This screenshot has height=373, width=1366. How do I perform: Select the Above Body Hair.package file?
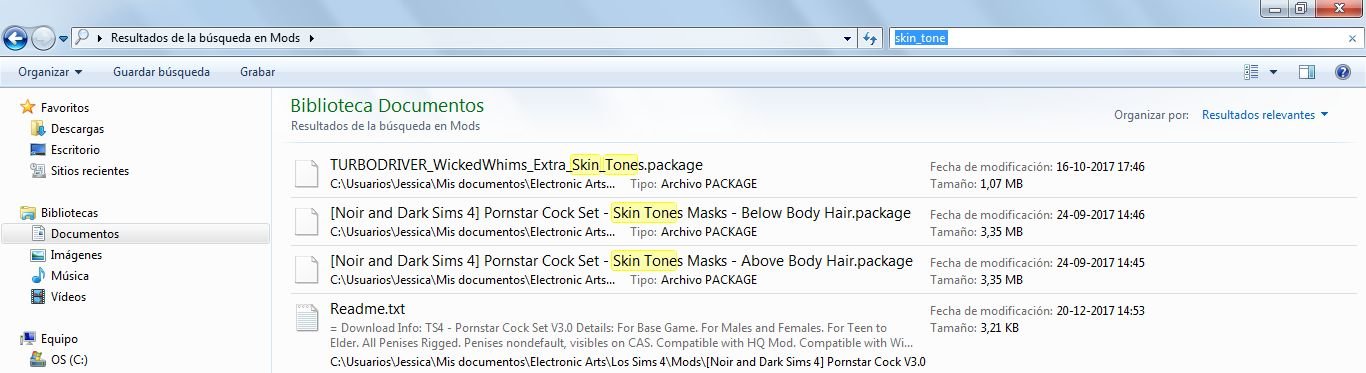621,260
